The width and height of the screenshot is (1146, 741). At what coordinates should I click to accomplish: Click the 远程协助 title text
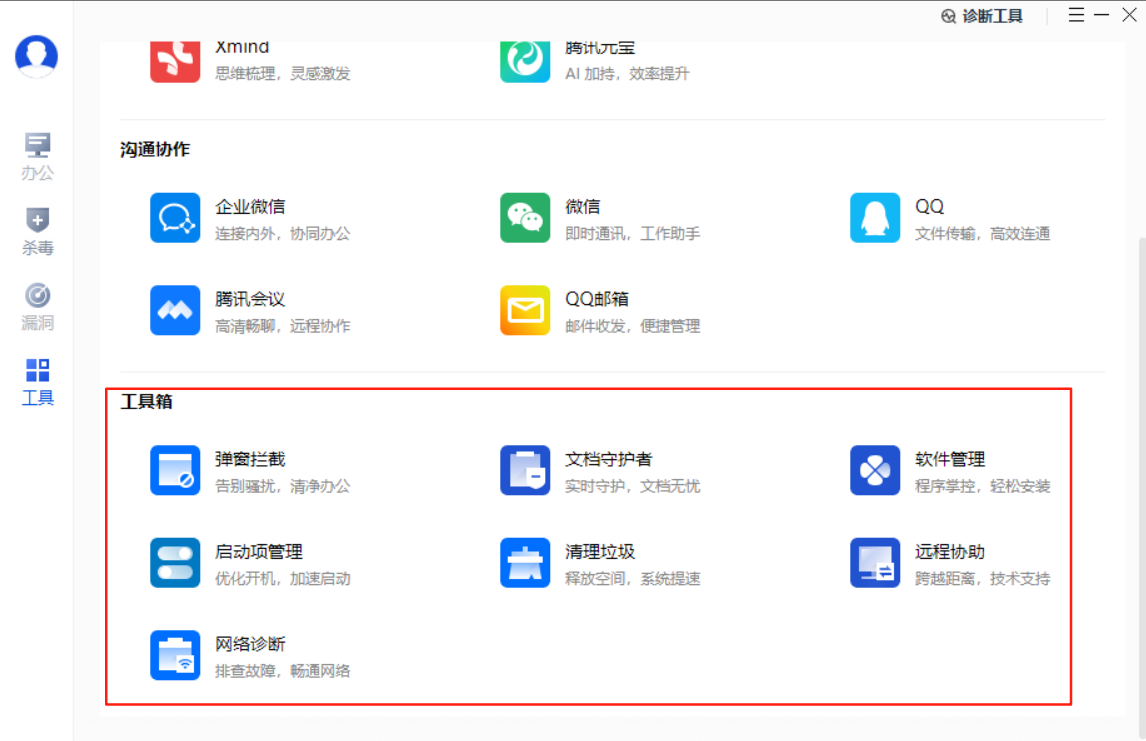tap(950, 552)
